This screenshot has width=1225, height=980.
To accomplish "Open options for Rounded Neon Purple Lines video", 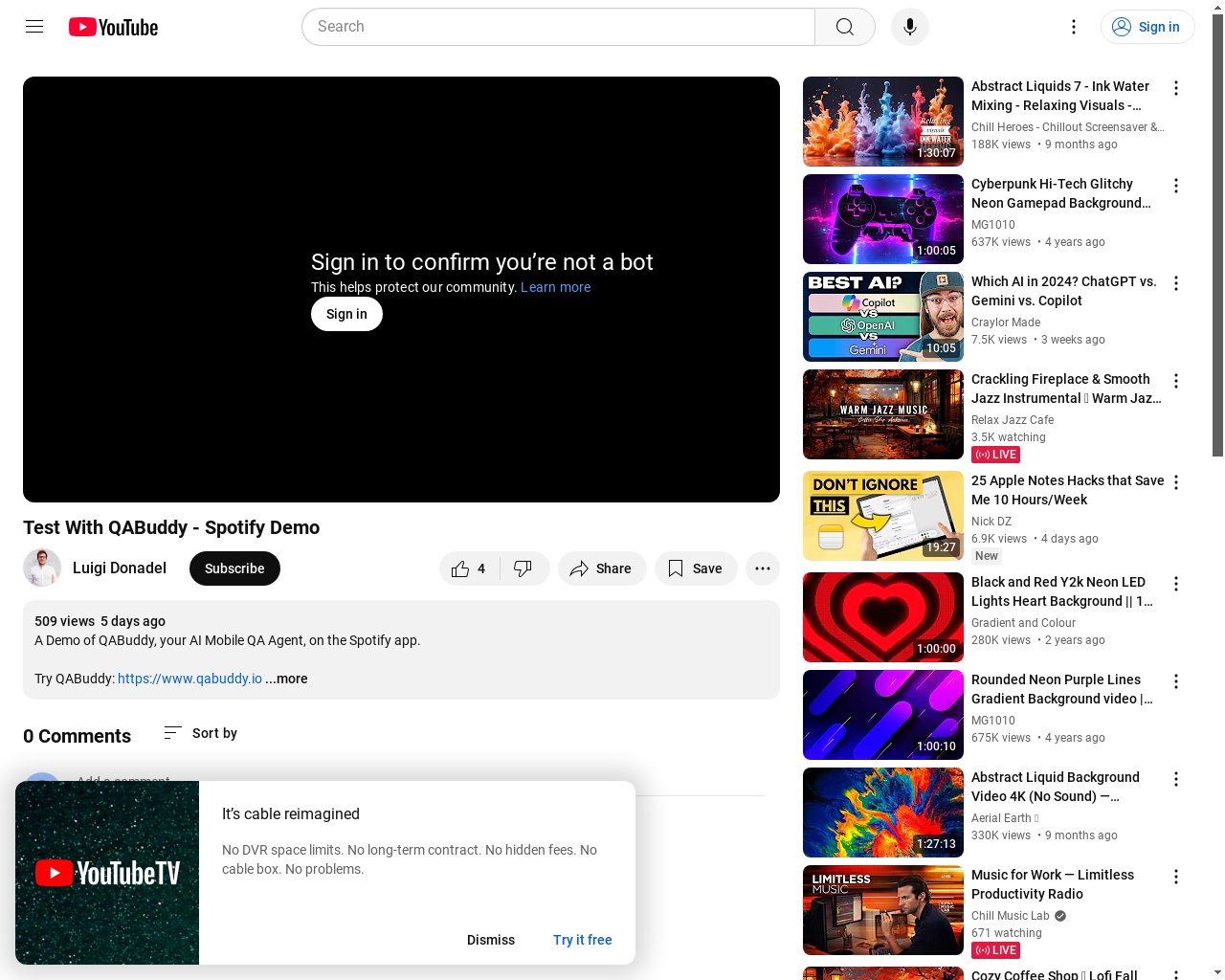I will pos(1176,681).
